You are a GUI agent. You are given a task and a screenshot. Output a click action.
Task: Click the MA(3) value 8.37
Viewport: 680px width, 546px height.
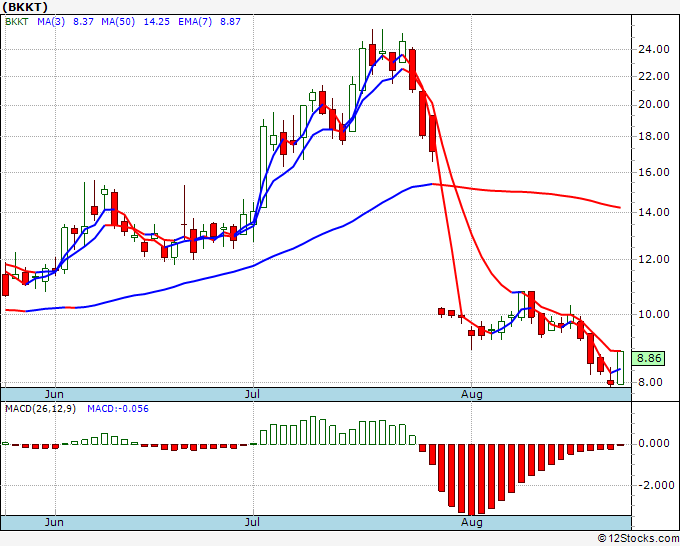tap(83, 22)
